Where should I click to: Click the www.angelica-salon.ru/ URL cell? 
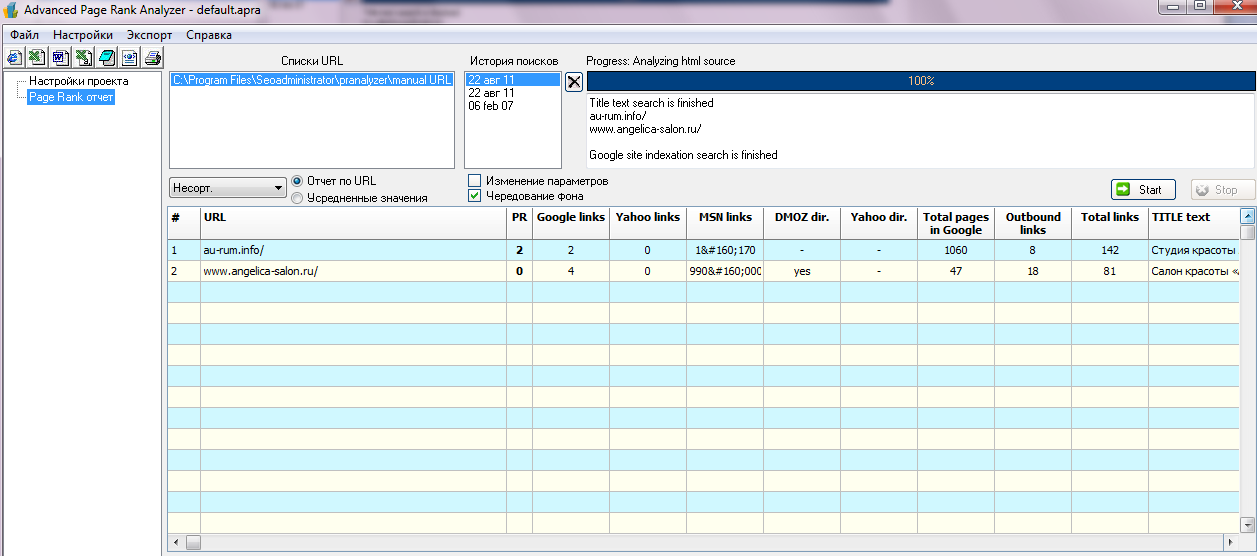[x=353, y=271]
